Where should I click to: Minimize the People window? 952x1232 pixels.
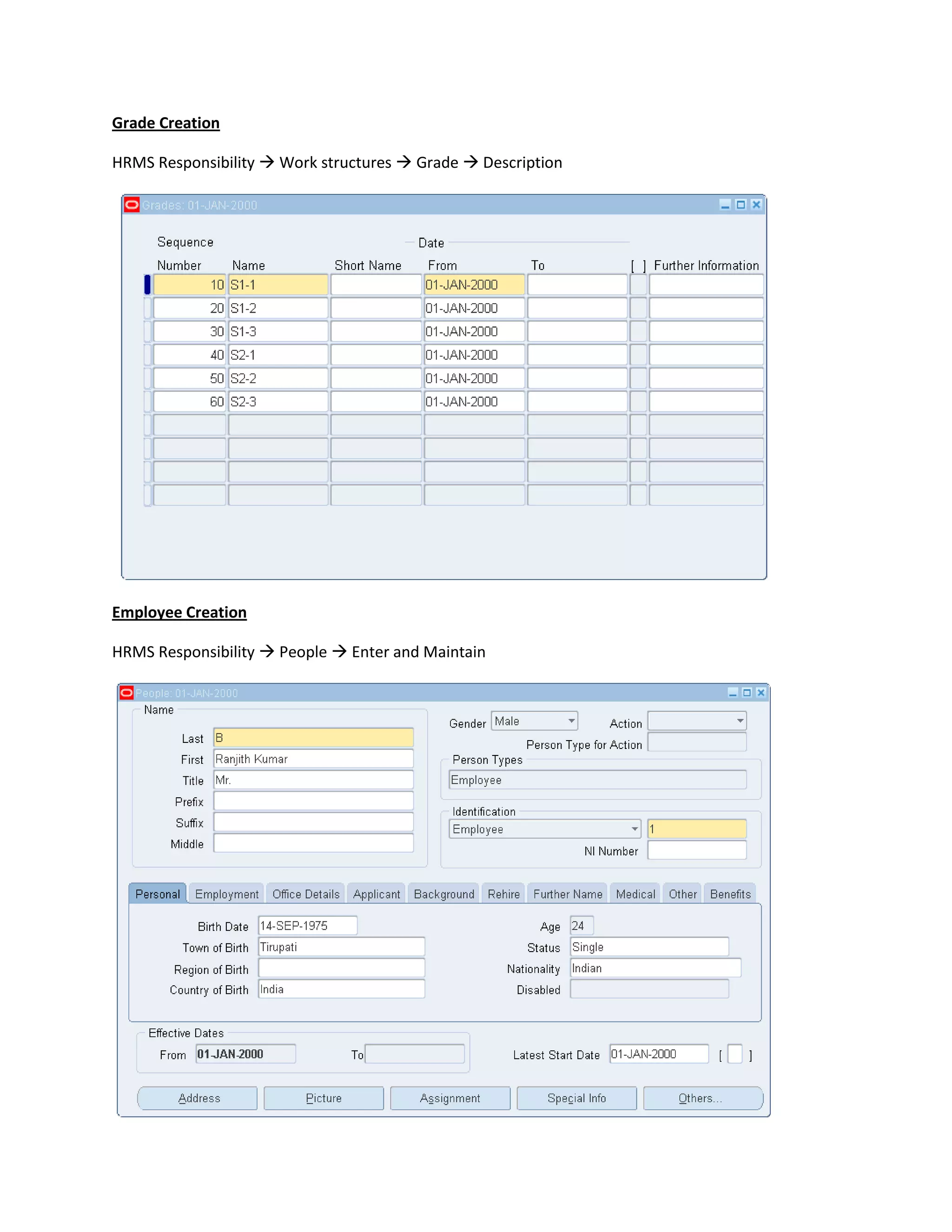733,692
